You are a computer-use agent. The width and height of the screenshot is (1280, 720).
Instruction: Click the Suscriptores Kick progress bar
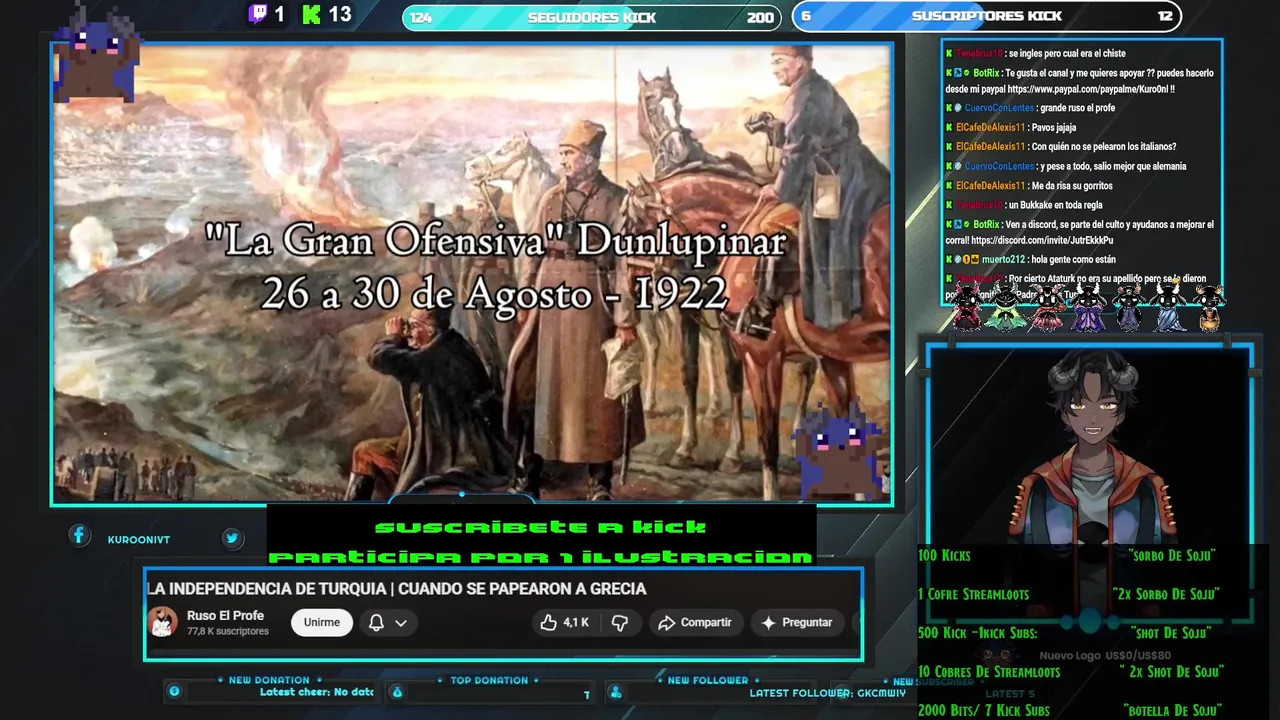987,16
